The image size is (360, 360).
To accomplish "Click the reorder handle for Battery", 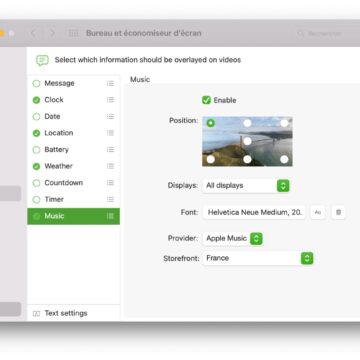I will click(110, 150).
